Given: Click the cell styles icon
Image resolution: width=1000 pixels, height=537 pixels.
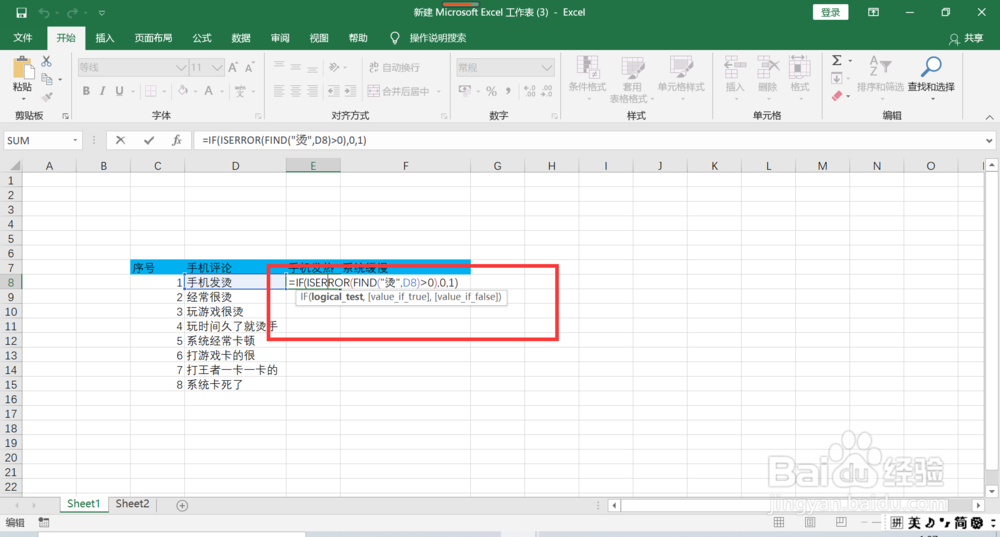Looking at the screenshot, I should (681, 67).
